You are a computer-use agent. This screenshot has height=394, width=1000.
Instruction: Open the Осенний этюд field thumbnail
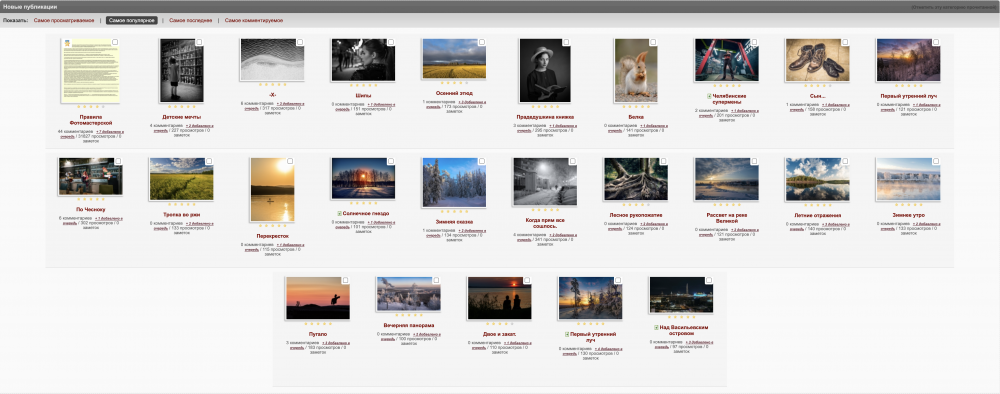click(x=453, y=59)
